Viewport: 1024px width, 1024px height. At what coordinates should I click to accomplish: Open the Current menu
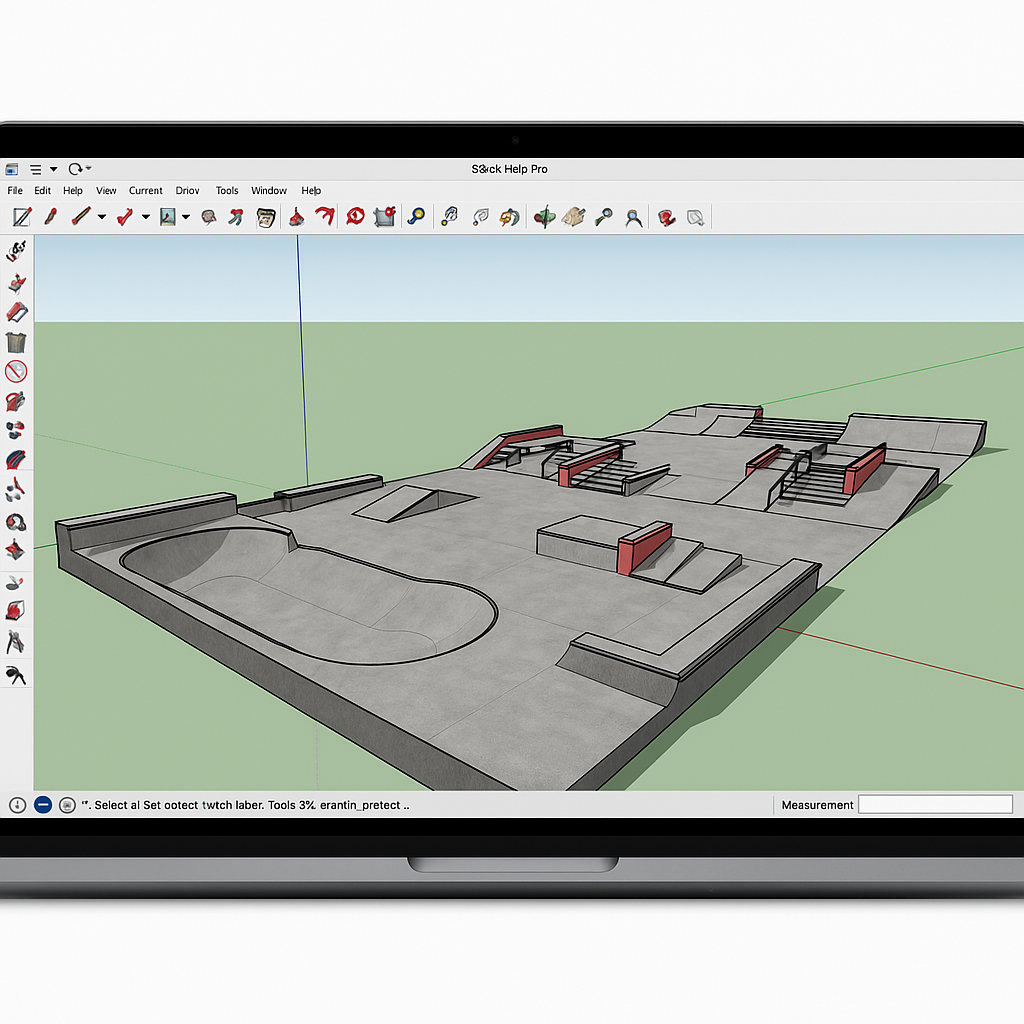(x=145, y=191)
